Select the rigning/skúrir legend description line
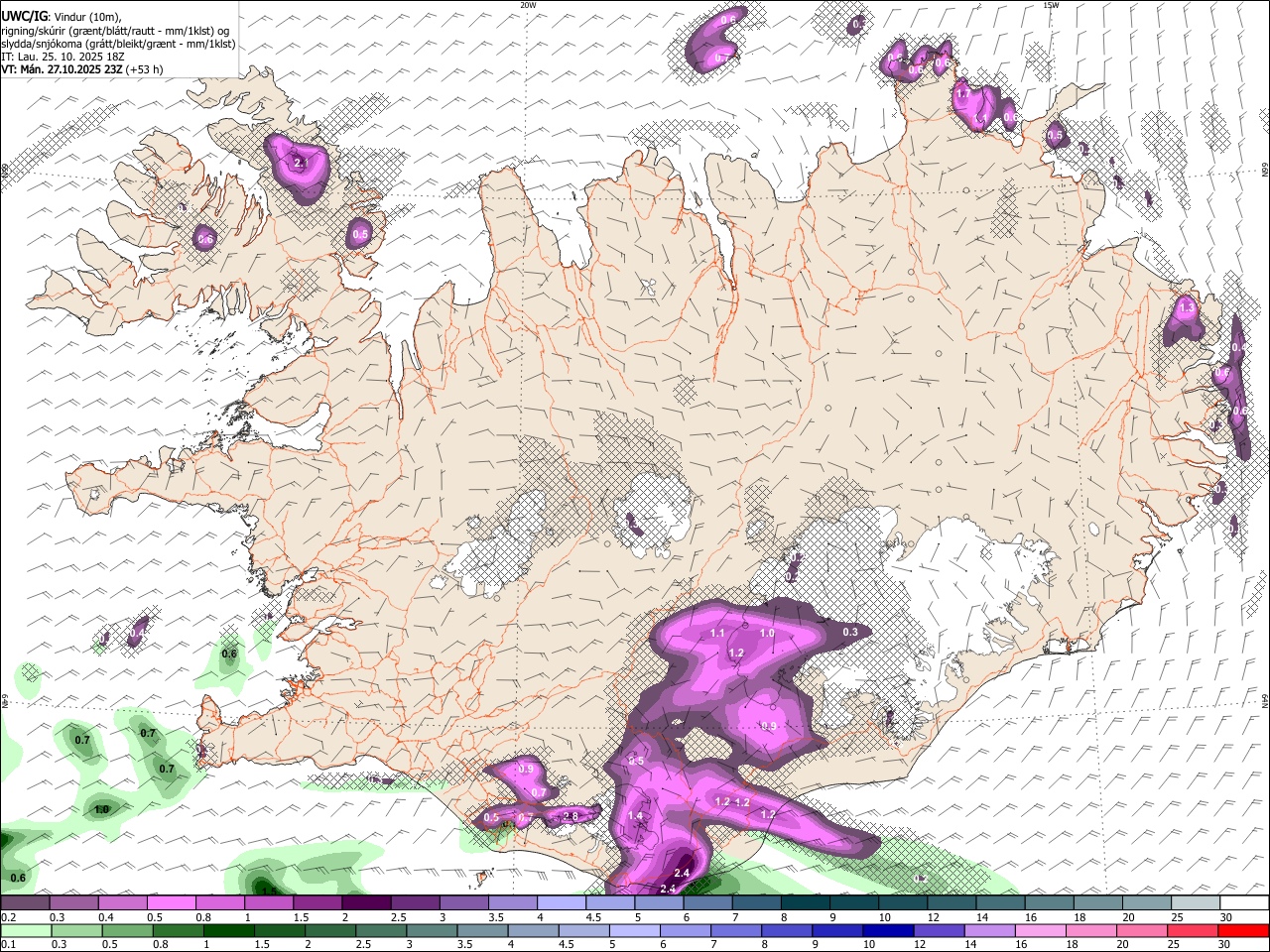 click(x=116, y=30)
